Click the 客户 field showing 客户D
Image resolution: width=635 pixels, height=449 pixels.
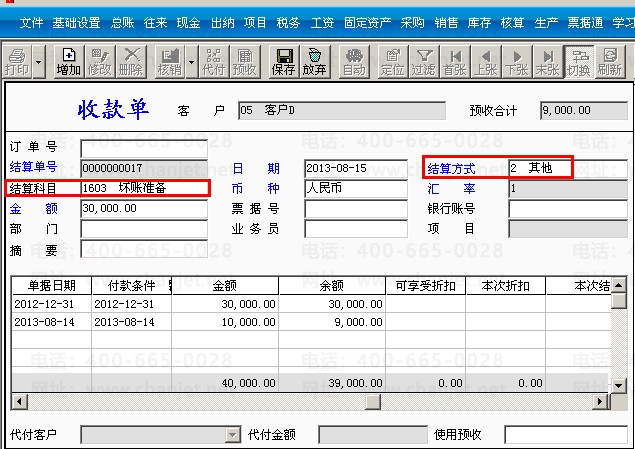coord(342,111)
